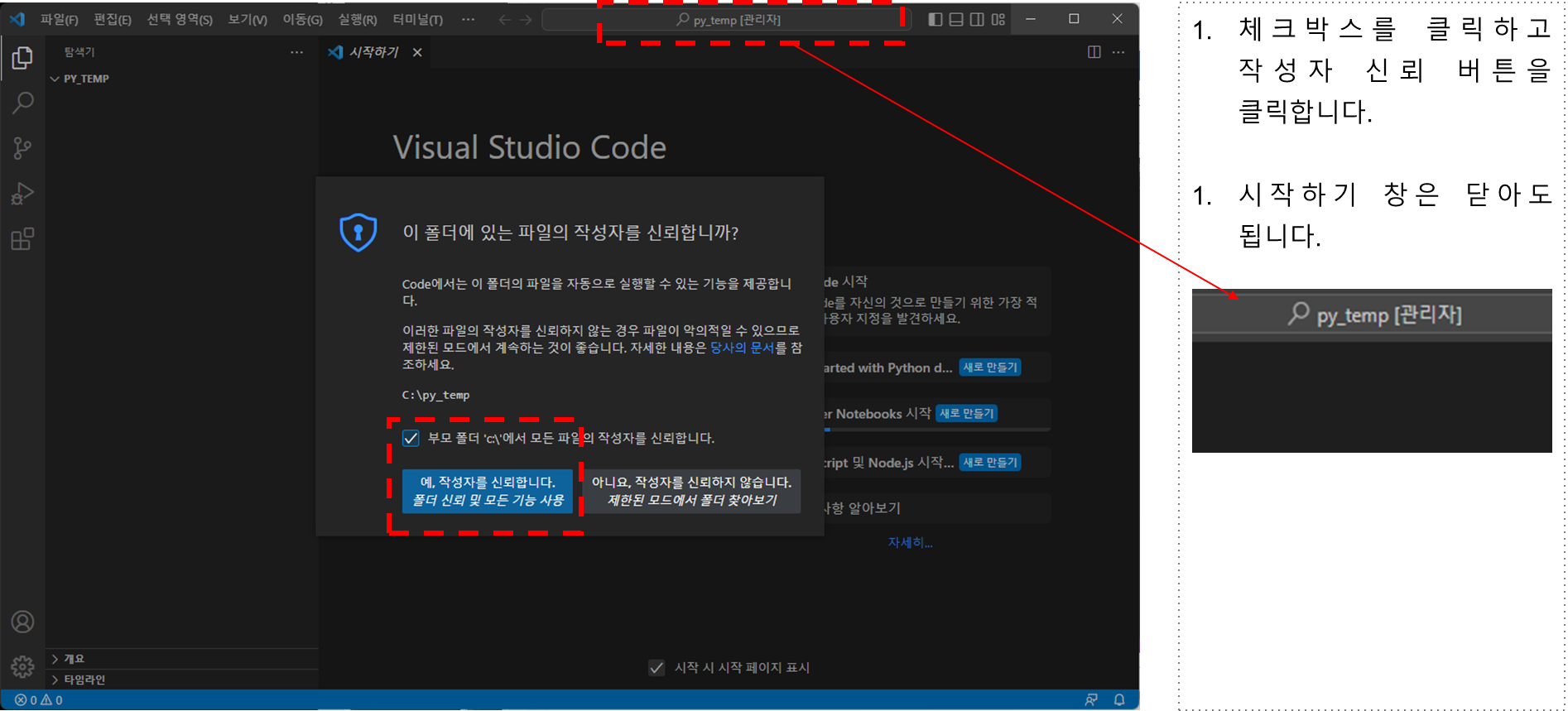The width and height of the screenshot is (1568, 711).
Task: Open the 터미널(T) menu
Action: click(417, 19)
